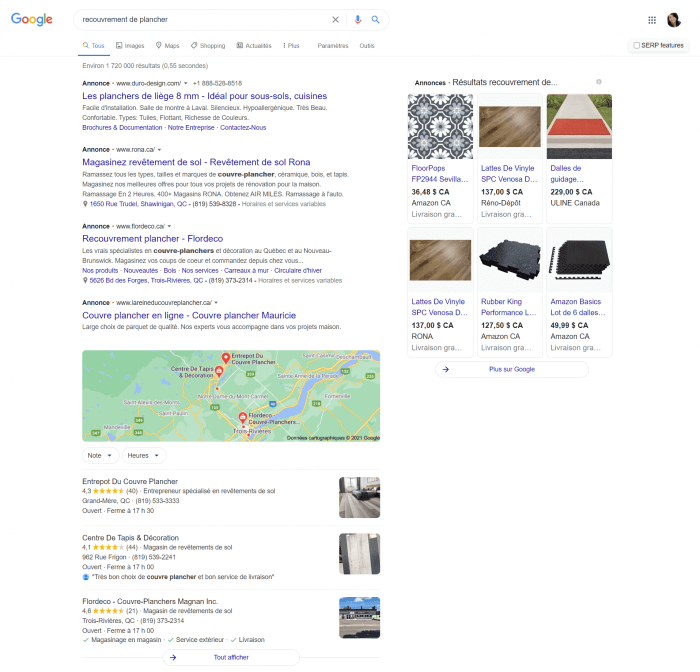Screen dimensions: 700x672
Task: Click the Centre De Tapis & Décoration map pin
Action: 219,371
